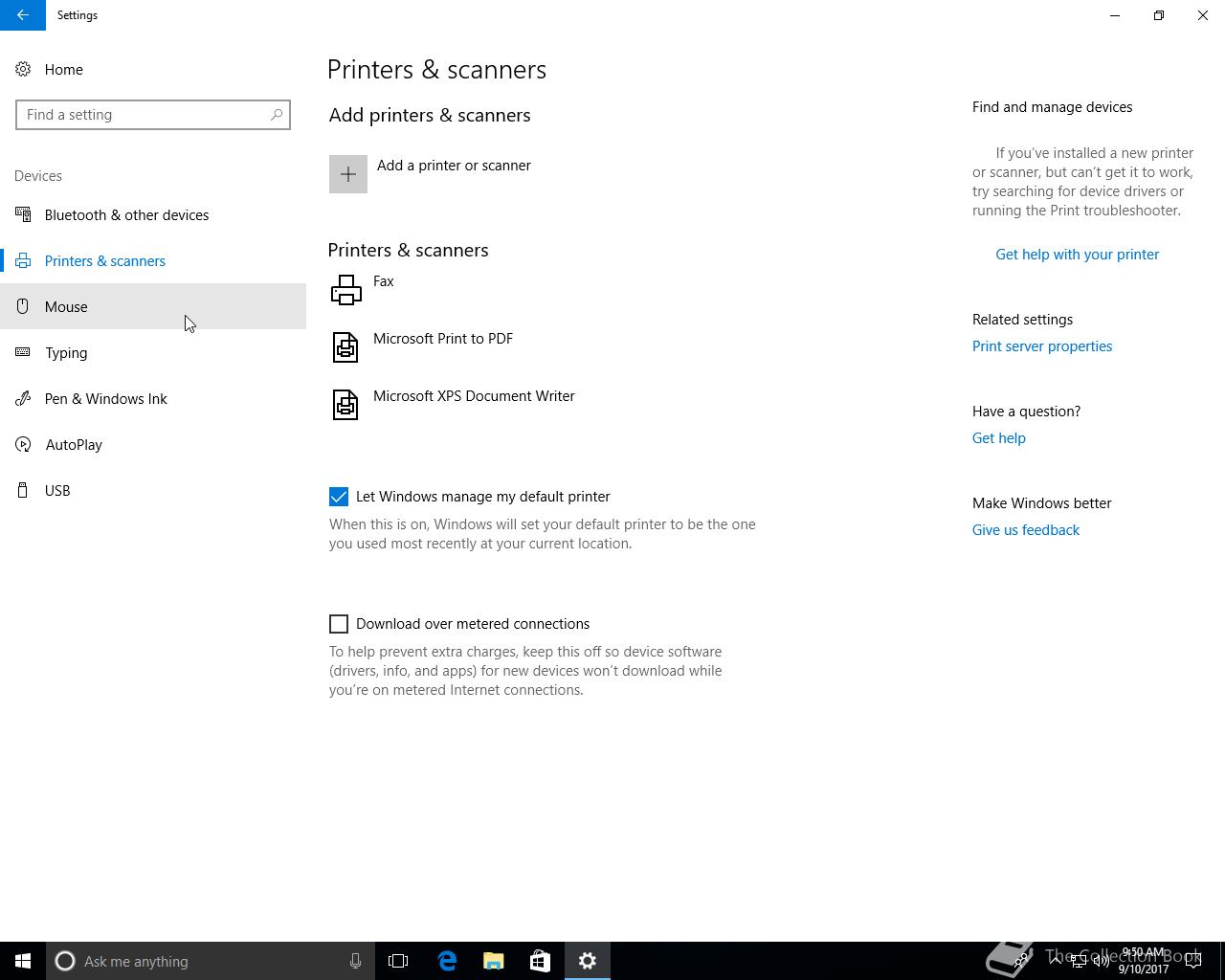
Task: Click the taskbar clock and date
Action: (1144, 961)
